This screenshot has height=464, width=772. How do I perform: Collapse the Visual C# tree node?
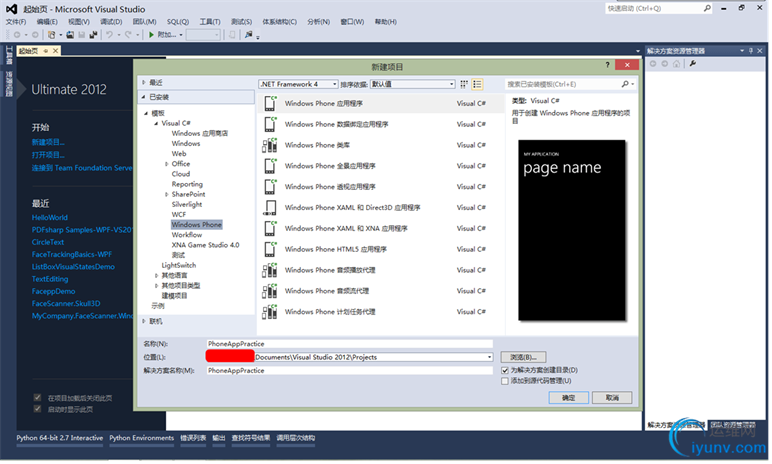[x=156, y=124]
